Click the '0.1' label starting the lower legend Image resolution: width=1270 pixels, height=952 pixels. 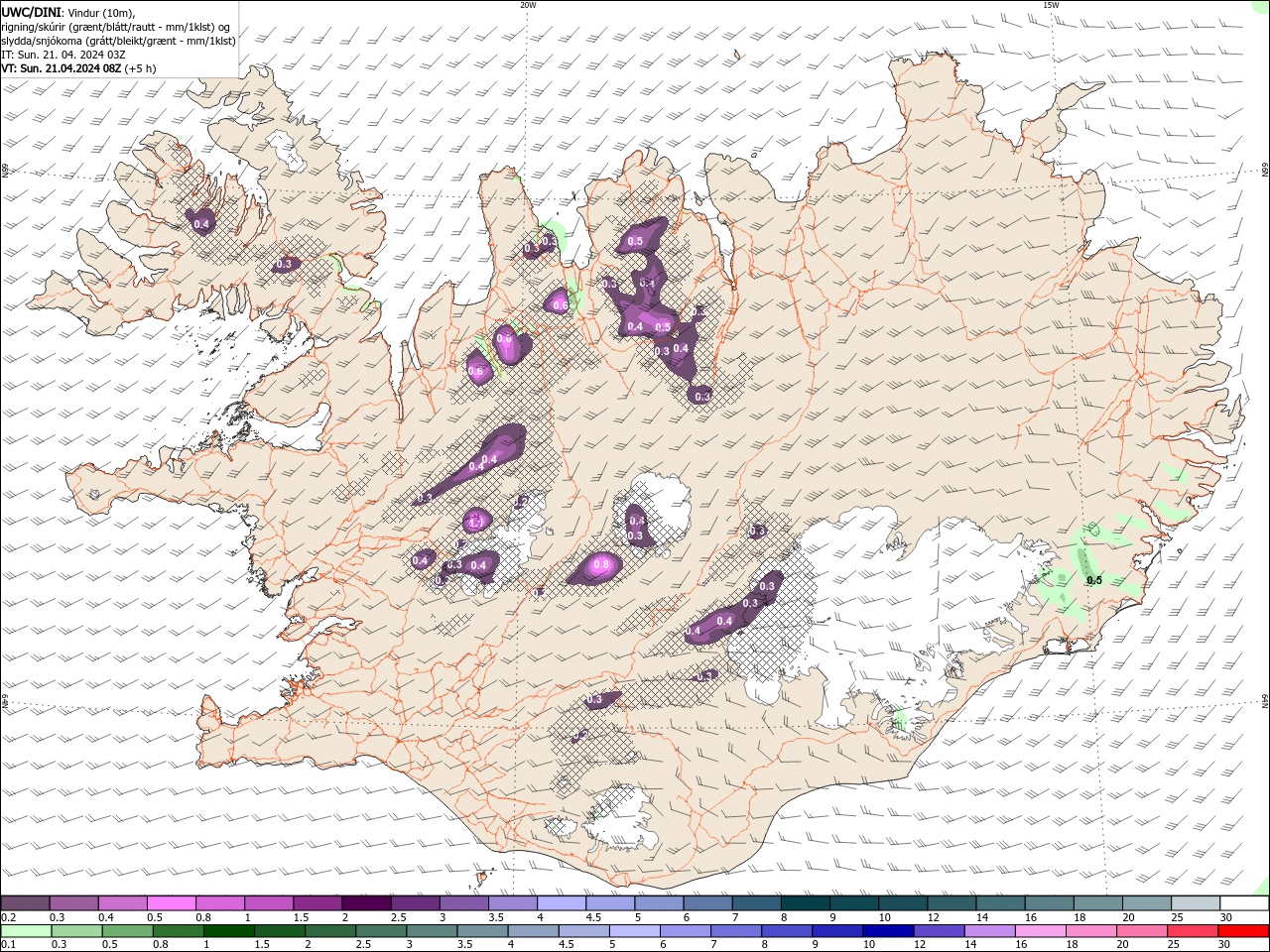[x=9, y=944]
